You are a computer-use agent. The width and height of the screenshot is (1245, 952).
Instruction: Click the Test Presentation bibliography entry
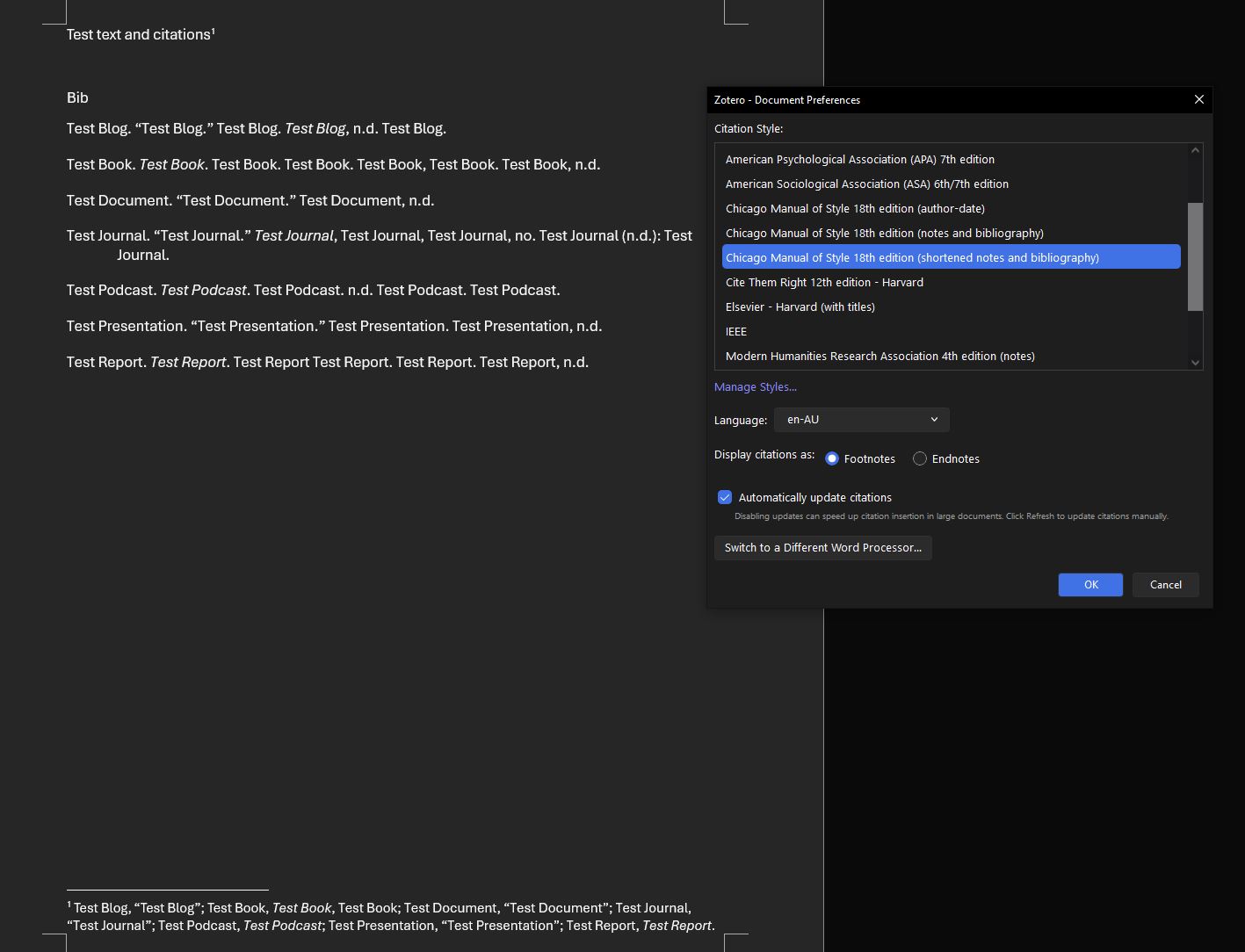[334, 326]
